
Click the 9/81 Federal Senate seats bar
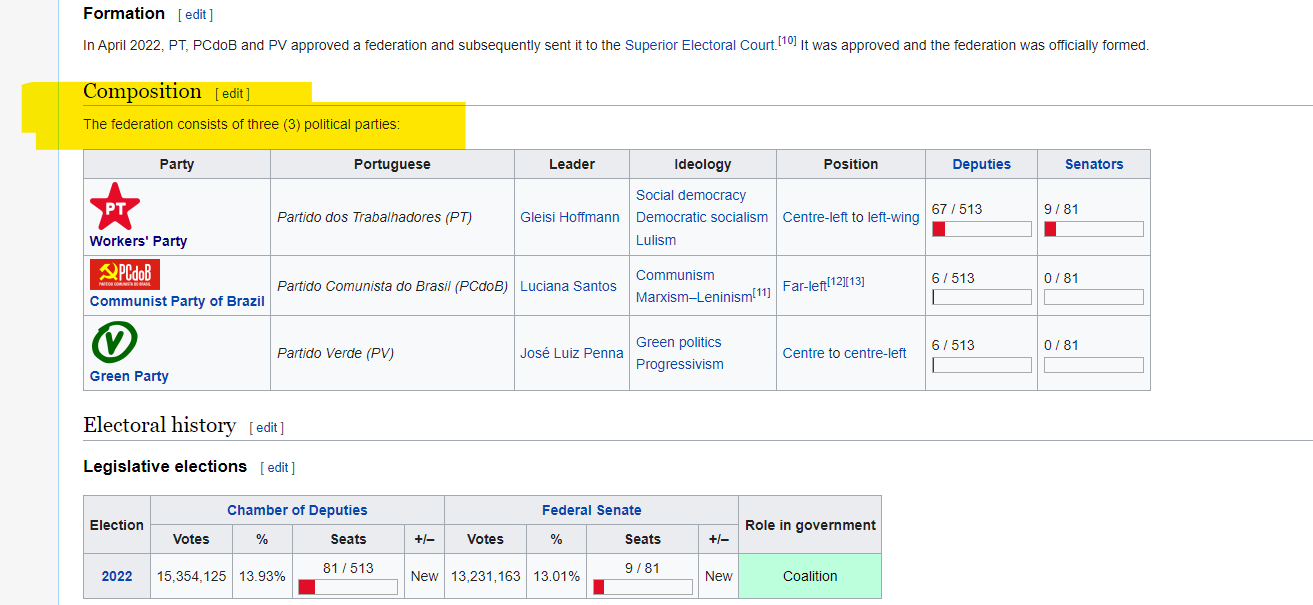(643, 587)
